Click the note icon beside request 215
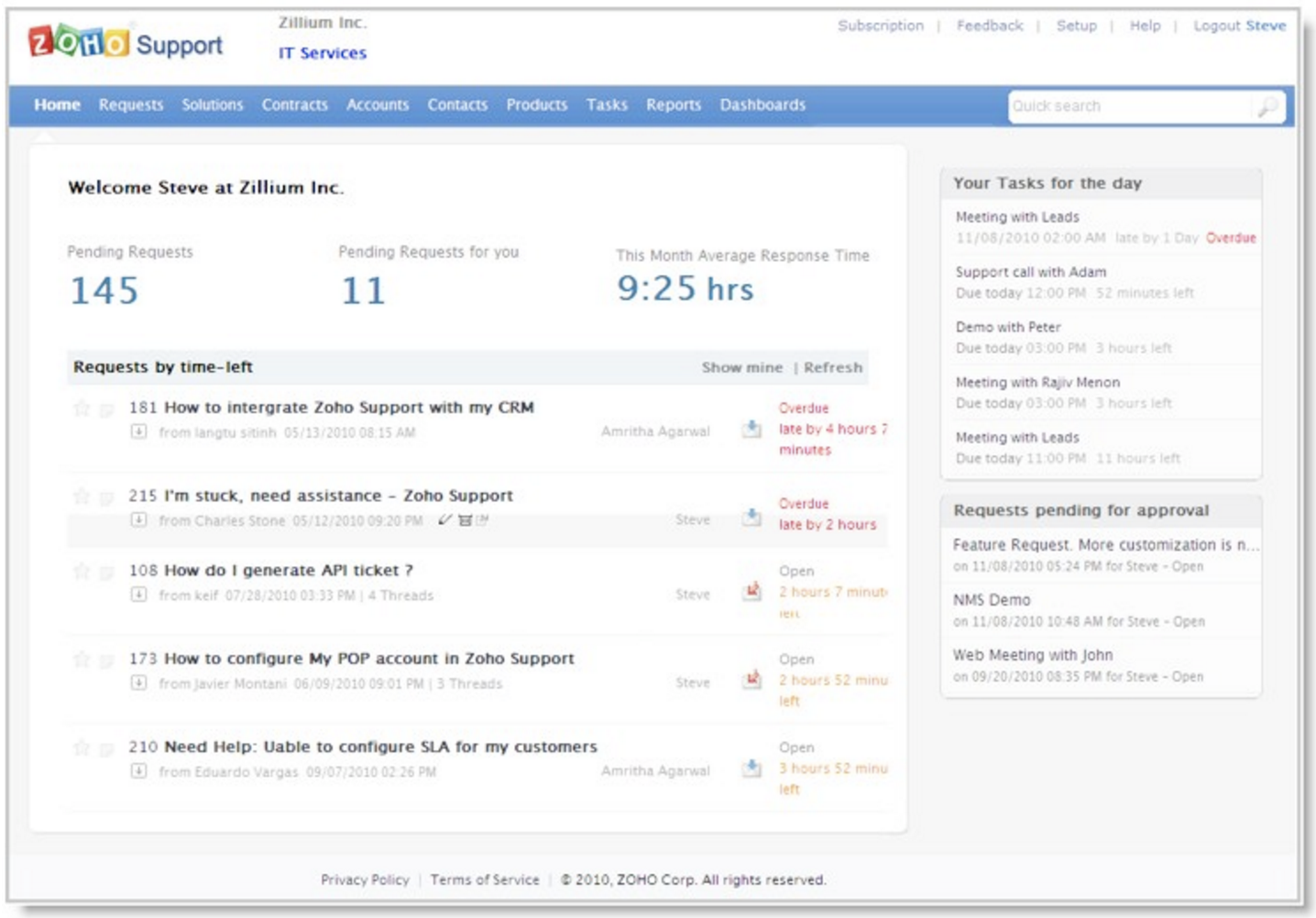The height and width of the screenshot is (918, 1316). click(x=106, y=498)
